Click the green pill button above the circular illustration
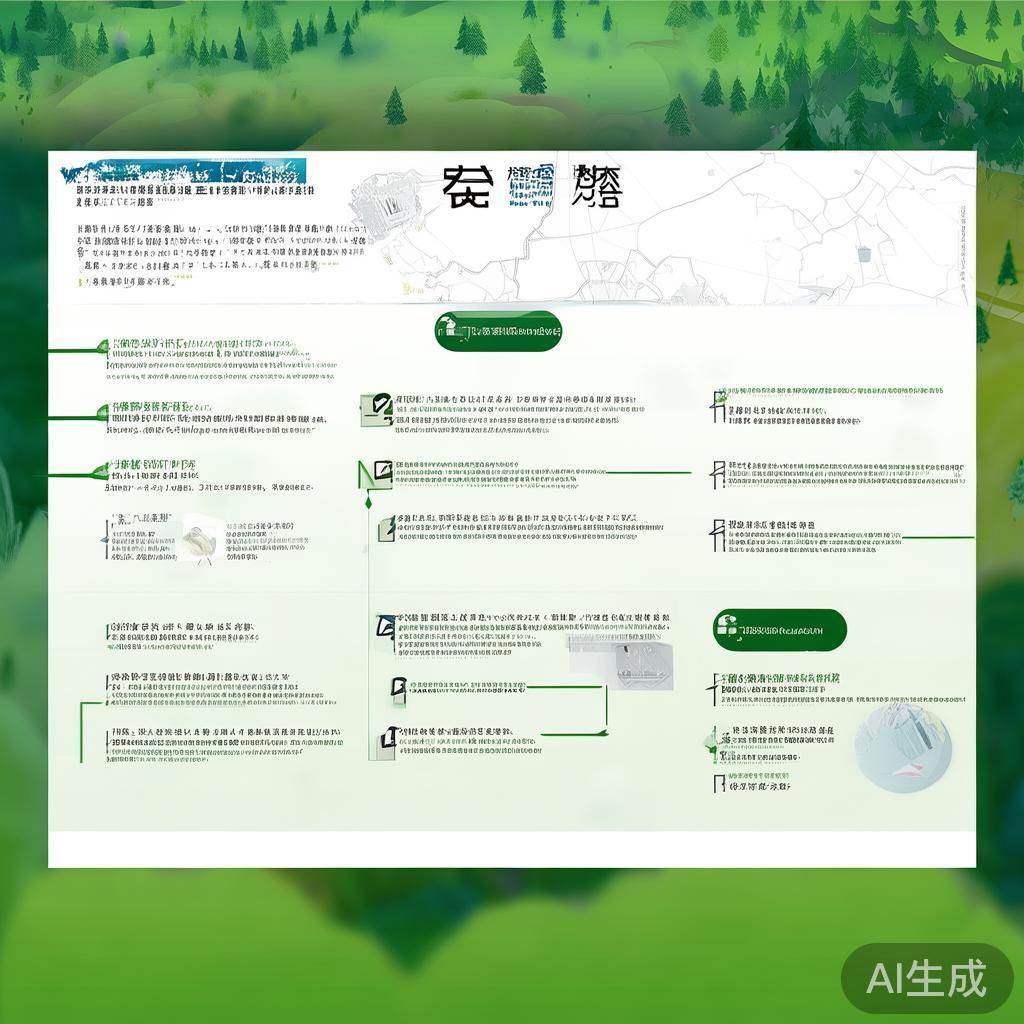The image size is (1024, 1024). click(x=779, y=630)
